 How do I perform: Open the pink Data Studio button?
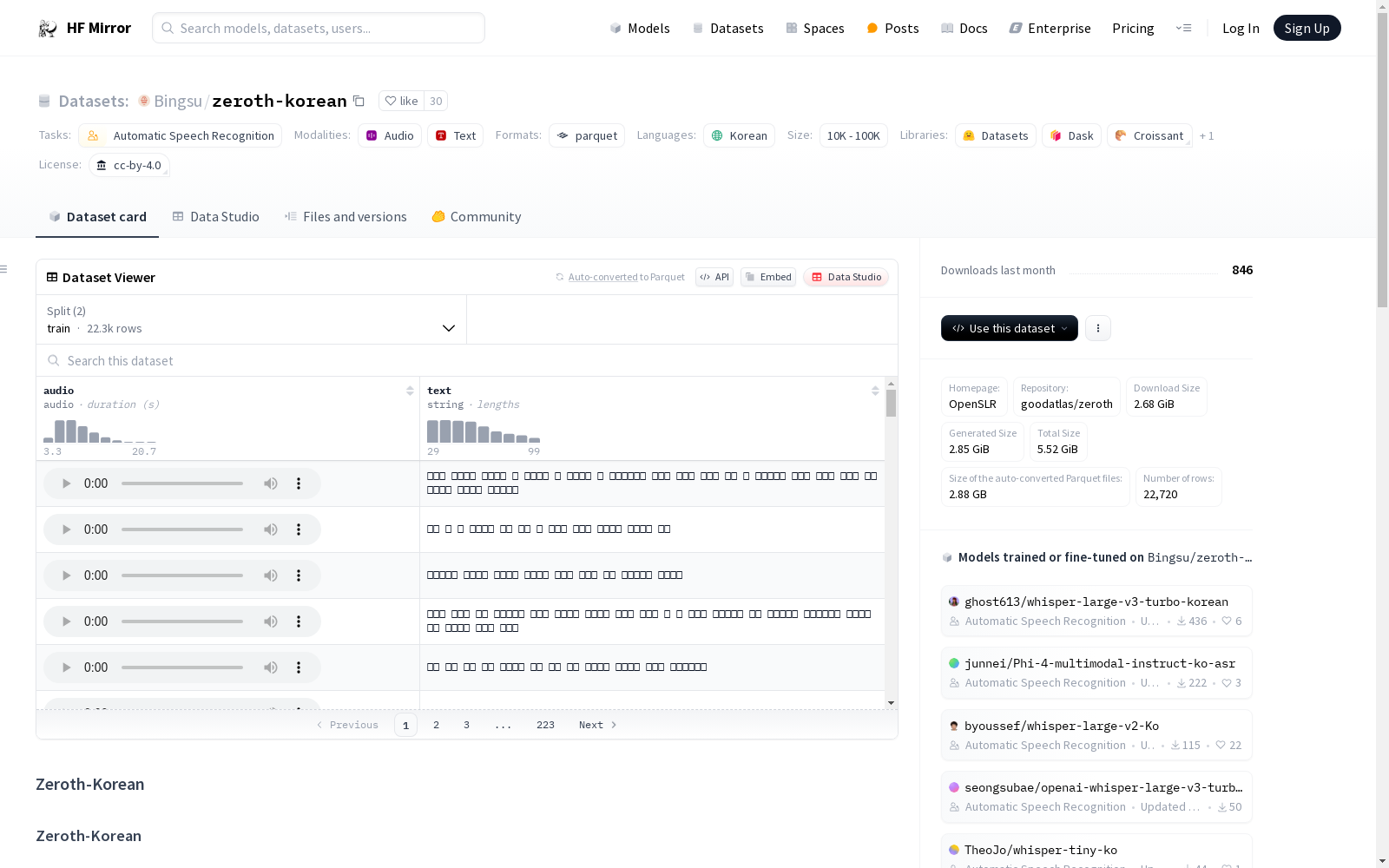[846, 277]
